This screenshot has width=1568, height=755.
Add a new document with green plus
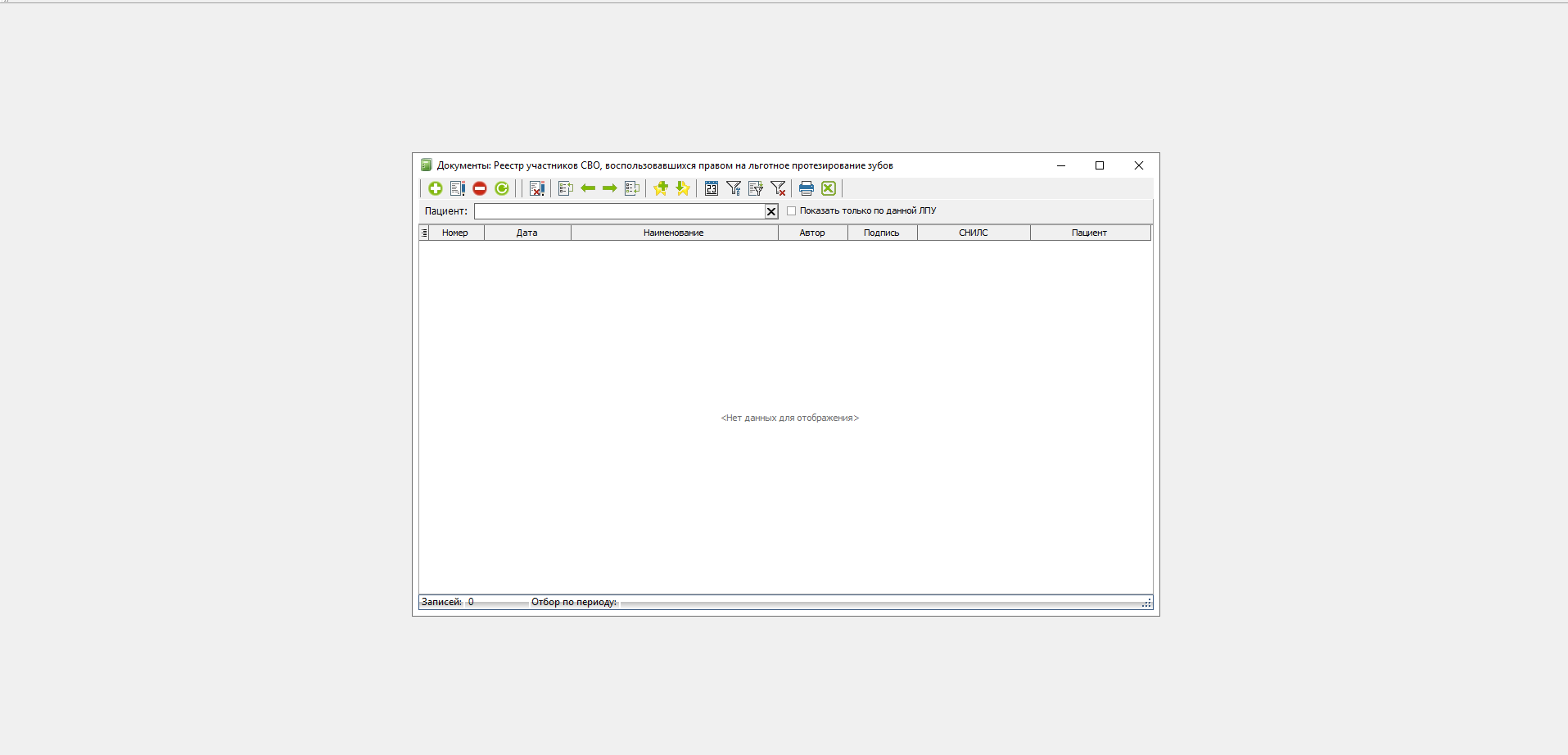436,188
